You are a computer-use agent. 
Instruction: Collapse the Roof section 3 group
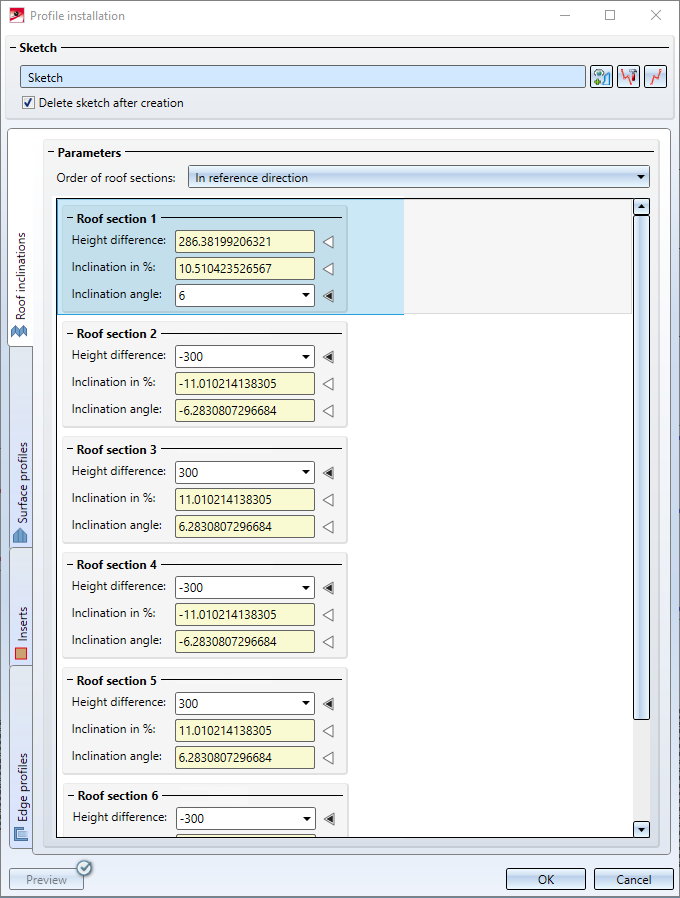tap(70, 450)
